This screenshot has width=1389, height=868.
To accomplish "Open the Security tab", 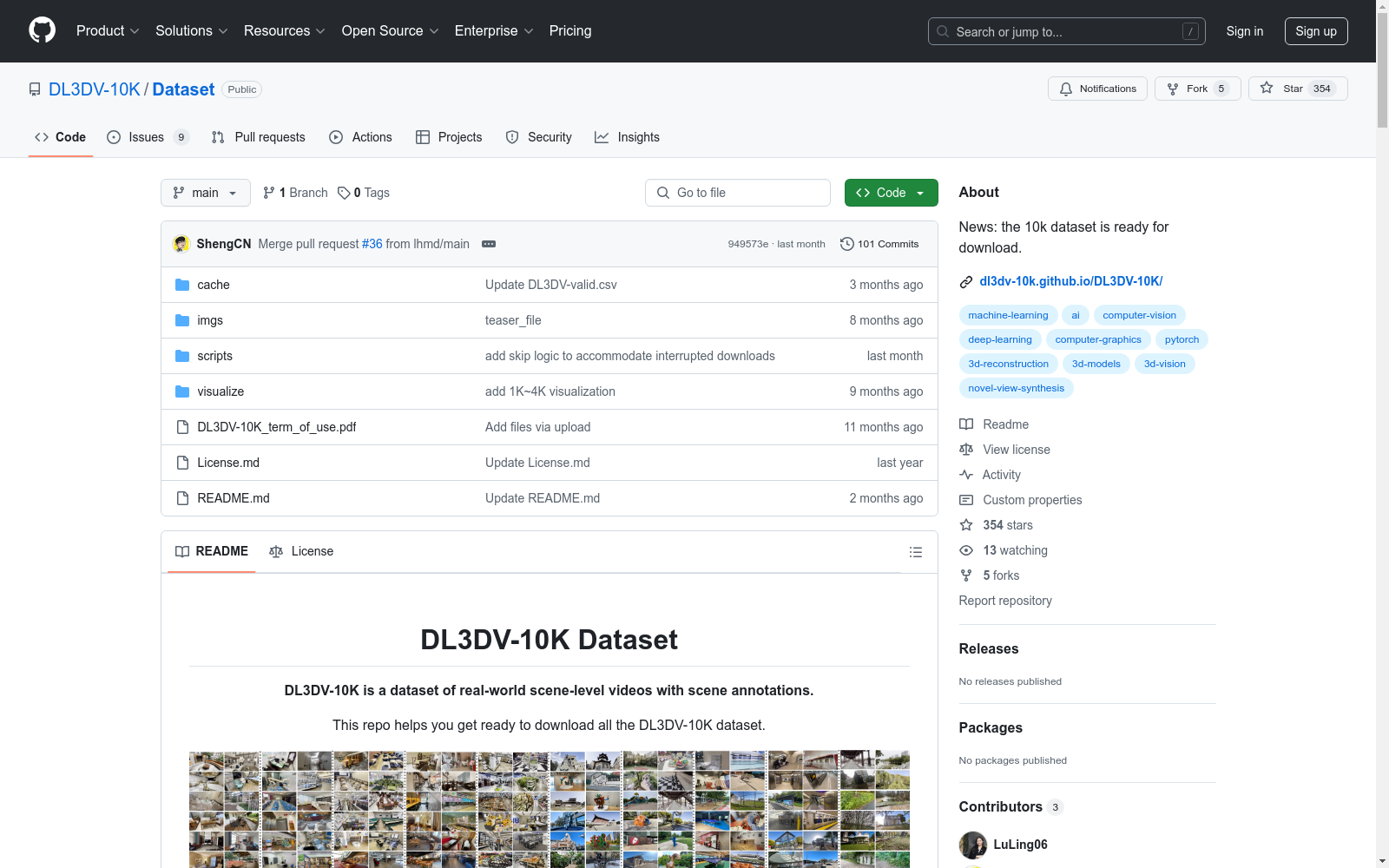I will (x=538, y=136).
